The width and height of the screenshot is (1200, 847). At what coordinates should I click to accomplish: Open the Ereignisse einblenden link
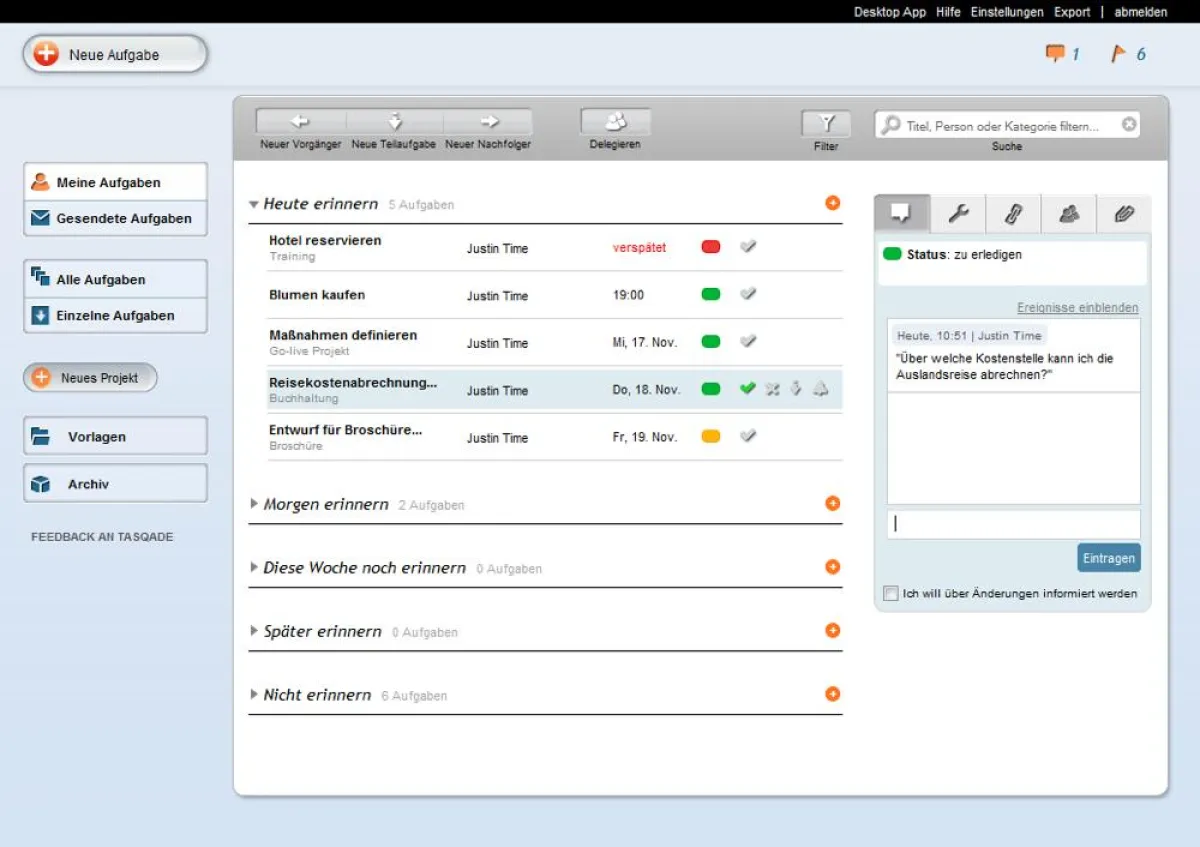click(1078, 308)
